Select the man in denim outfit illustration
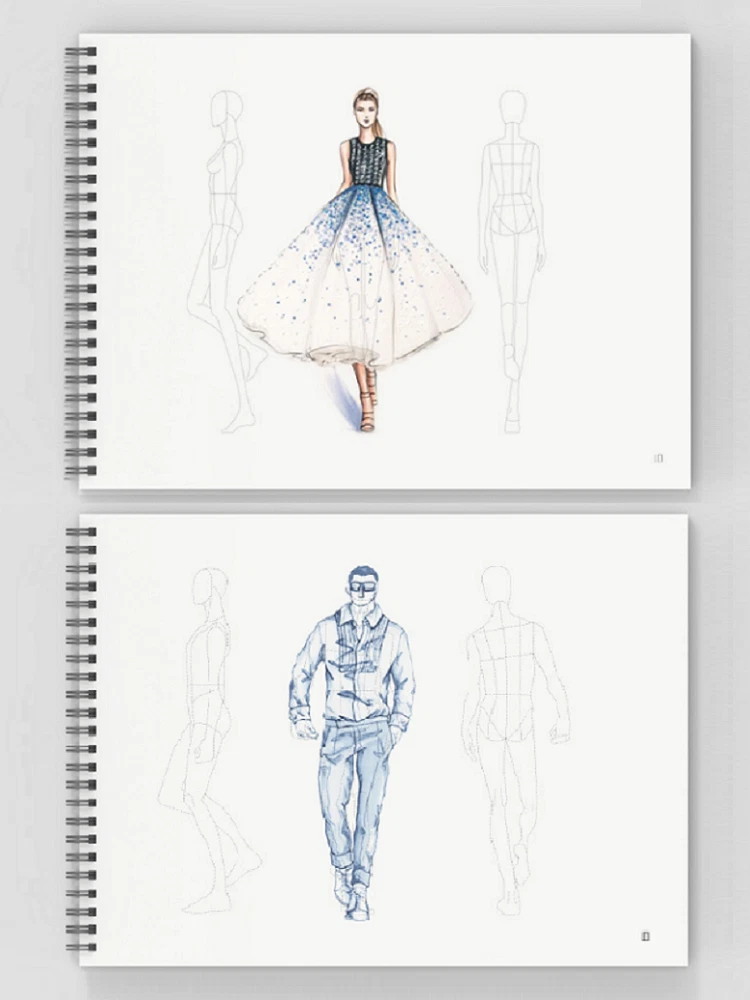 click(x=352, y=742)
